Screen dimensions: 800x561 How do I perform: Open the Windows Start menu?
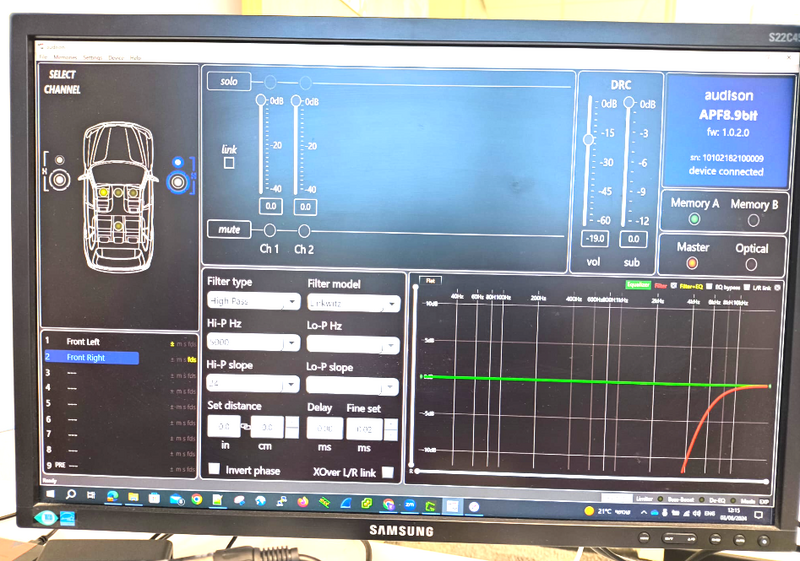51,494
